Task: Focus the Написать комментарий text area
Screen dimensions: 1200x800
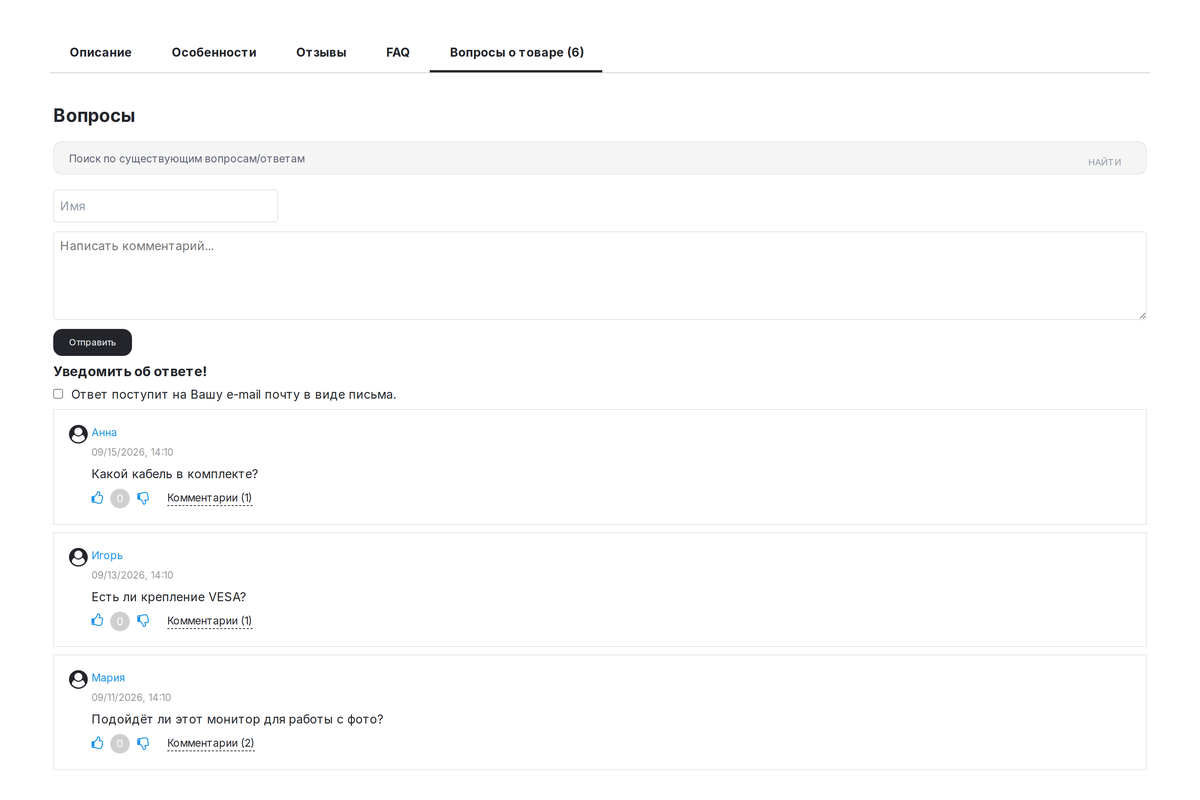Action: pyautogui.click(x=600, y=276)
